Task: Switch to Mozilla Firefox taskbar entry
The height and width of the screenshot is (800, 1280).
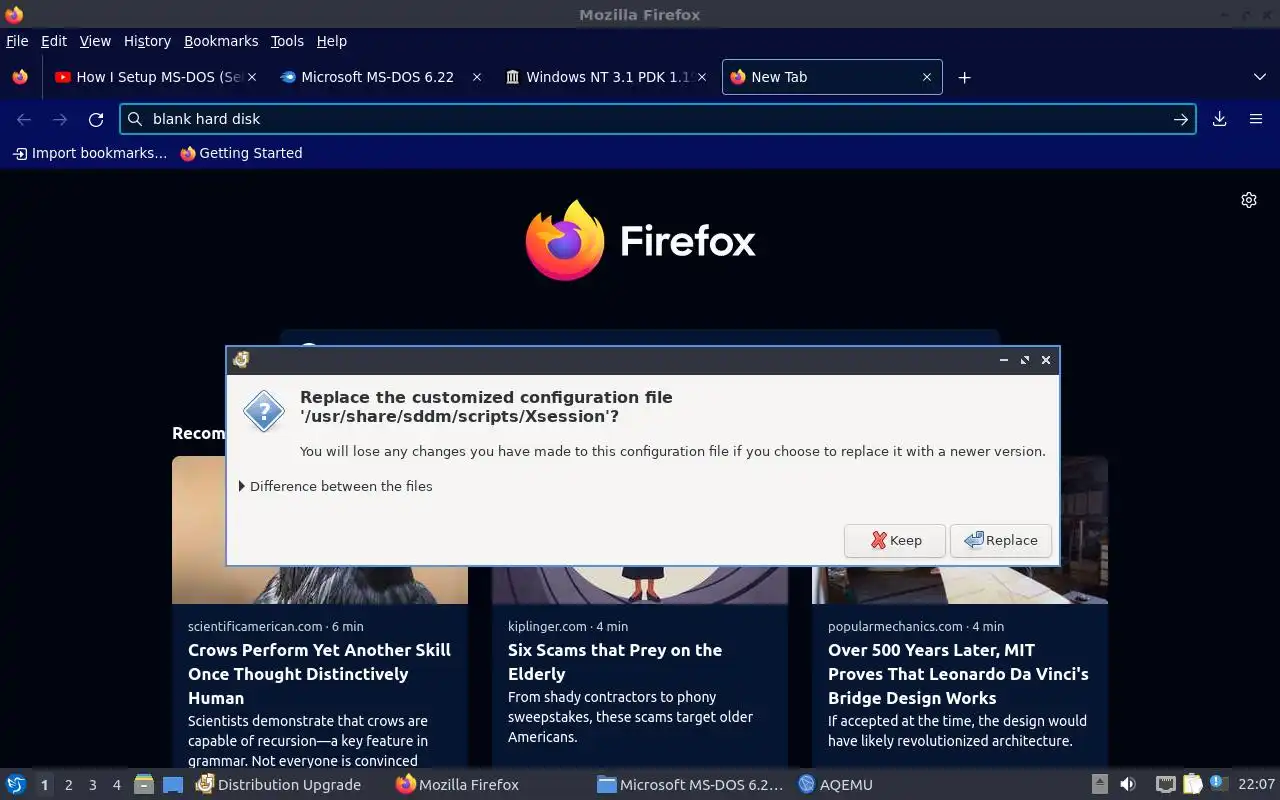Action: [x=458, y=785]
